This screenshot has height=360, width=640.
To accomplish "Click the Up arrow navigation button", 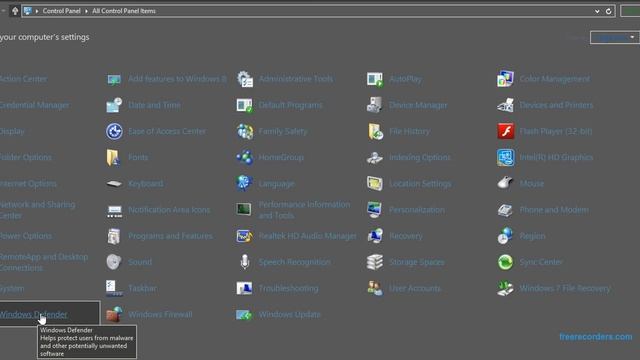I will pyautogui.click(x=15, y=11).
